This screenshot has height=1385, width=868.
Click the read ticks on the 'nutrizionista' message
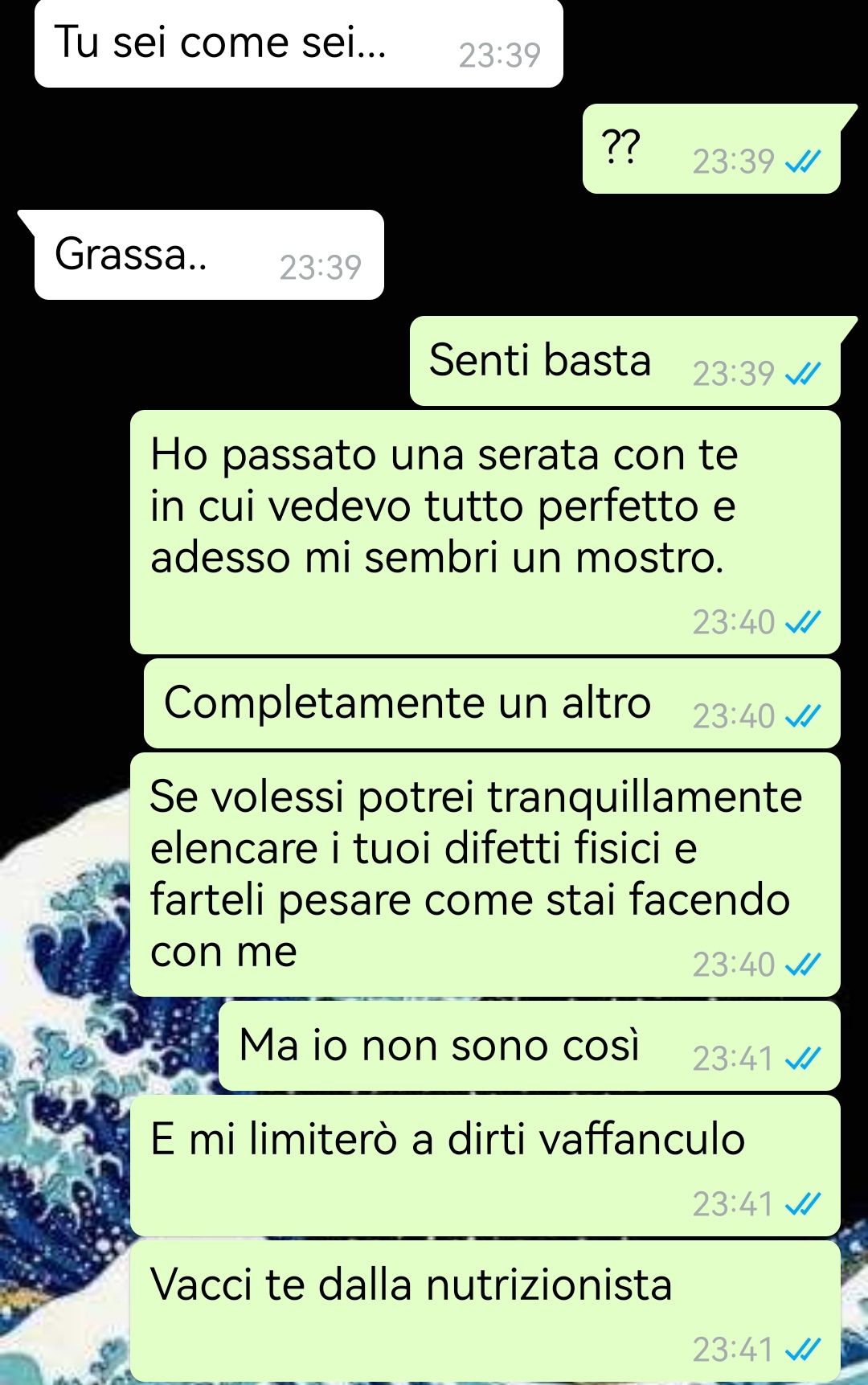pyautogui.click(x=803, y=1350)
